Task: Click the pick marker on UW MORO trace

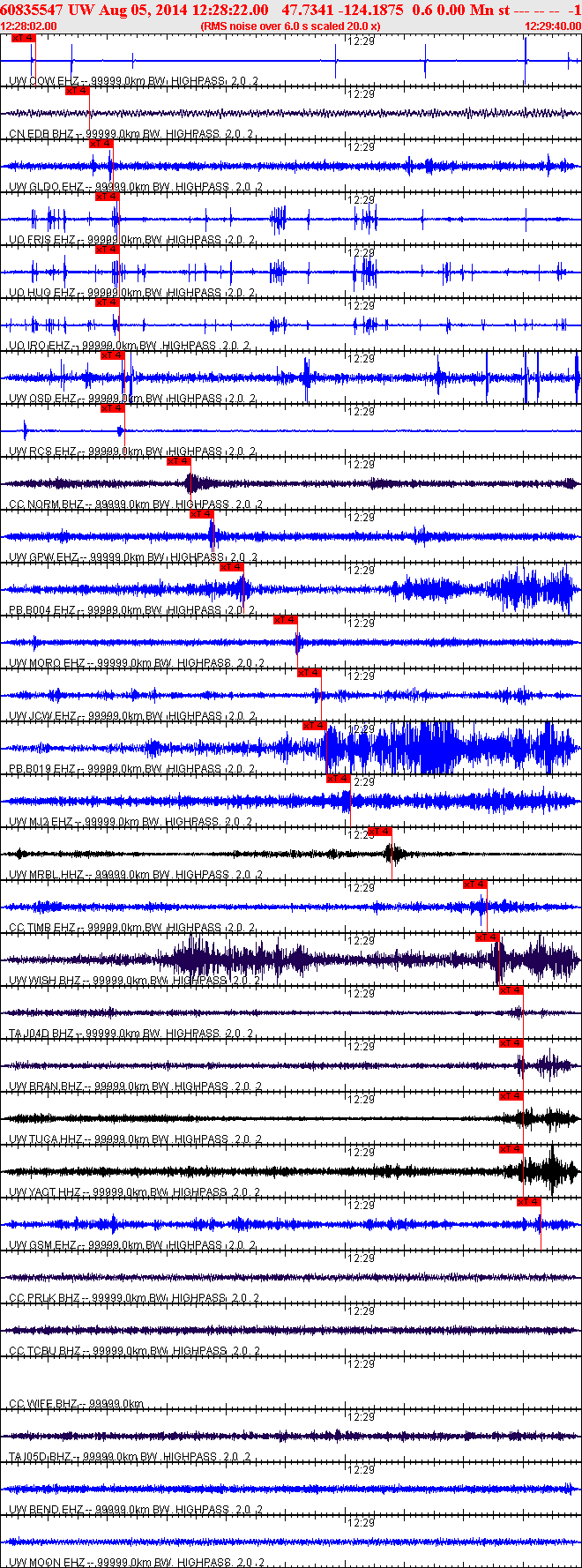Action: [x=285, y=620]
